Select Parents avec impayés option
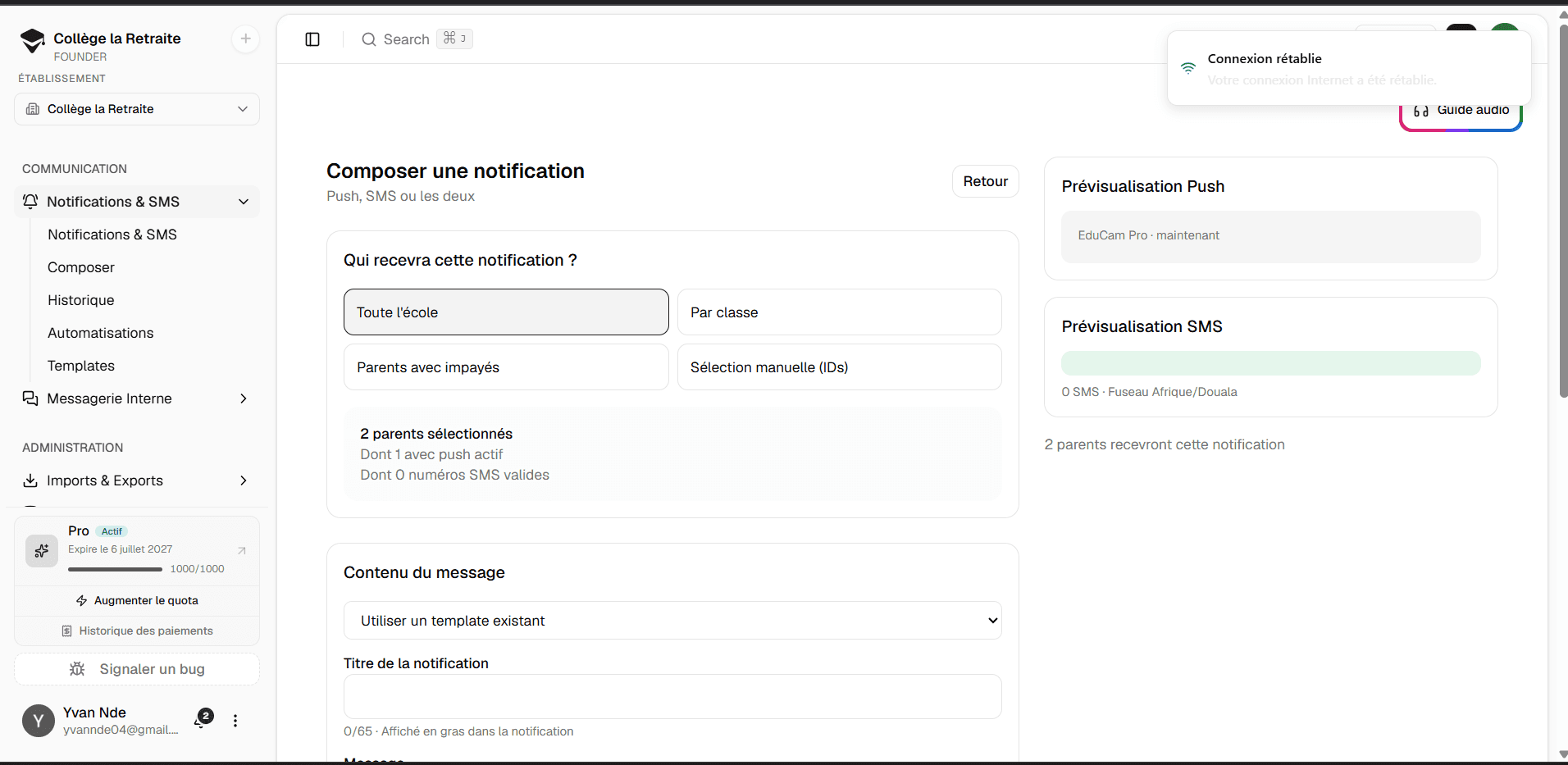Screen dimensions: 1568x765 [x=506, y=367]
